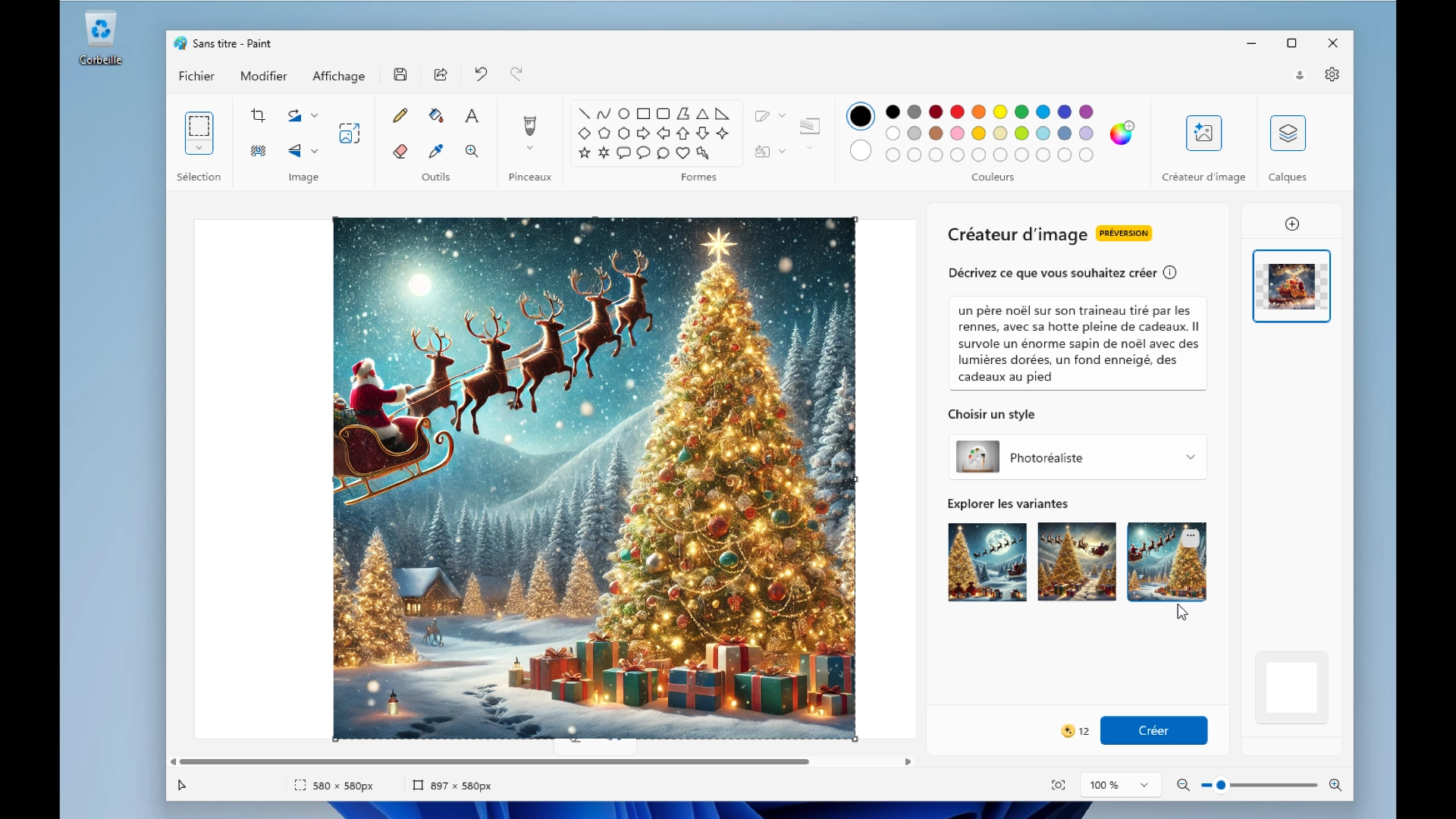This screenshot has width=1456, height=819.
Task: Expand the shape fill options
Action: (x=782, y=151)
